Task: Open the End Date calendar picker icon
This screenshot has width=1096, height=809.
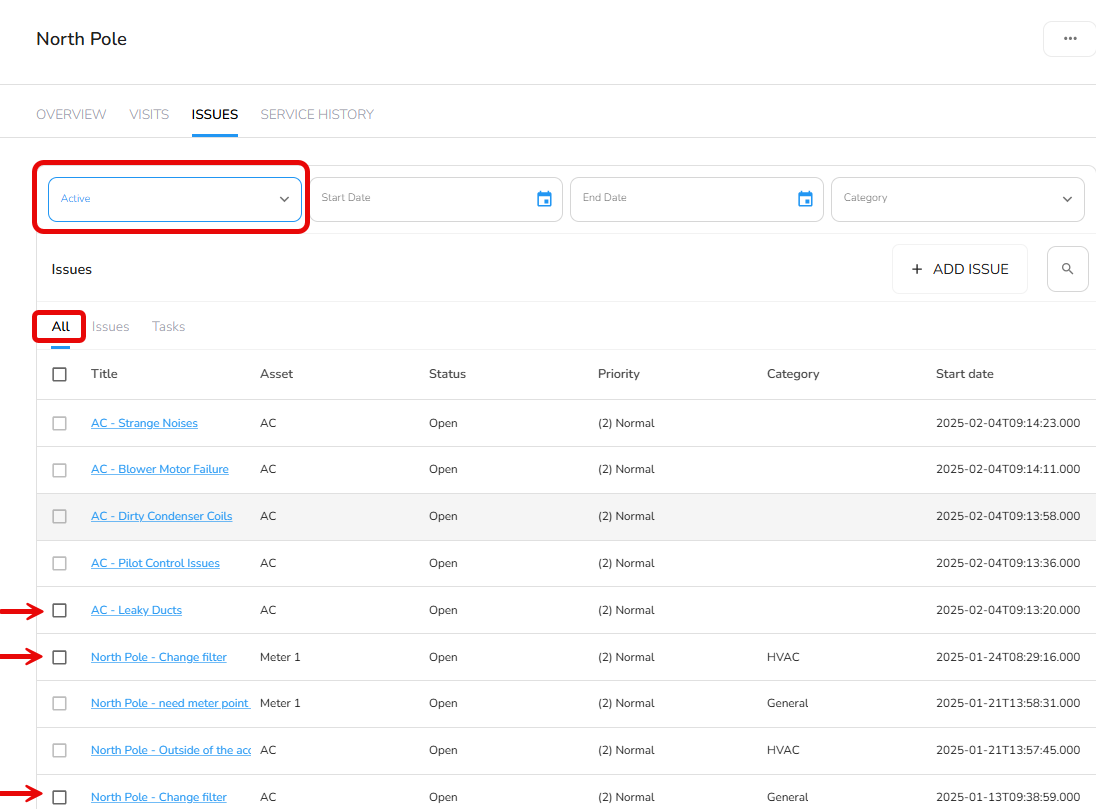Action: (805, 199)
